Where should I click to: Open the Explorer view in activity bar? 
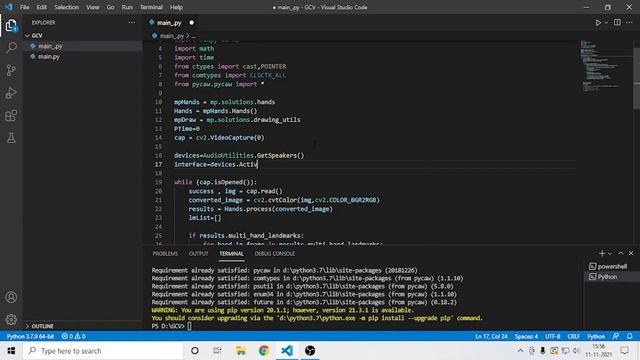click(x=11, y=26)
